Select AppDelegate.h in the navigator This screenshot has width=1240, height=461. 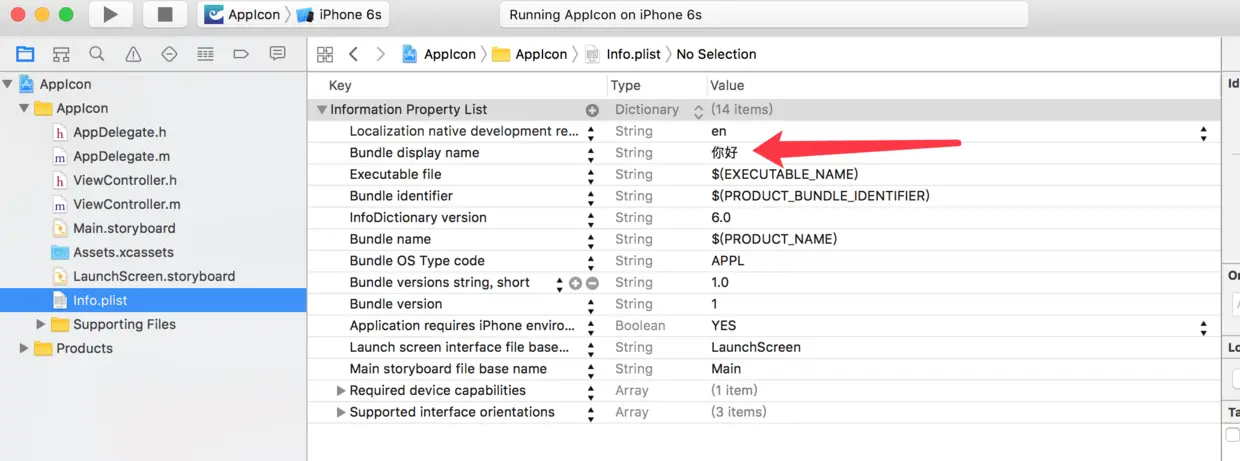click(x=119, y=132)
